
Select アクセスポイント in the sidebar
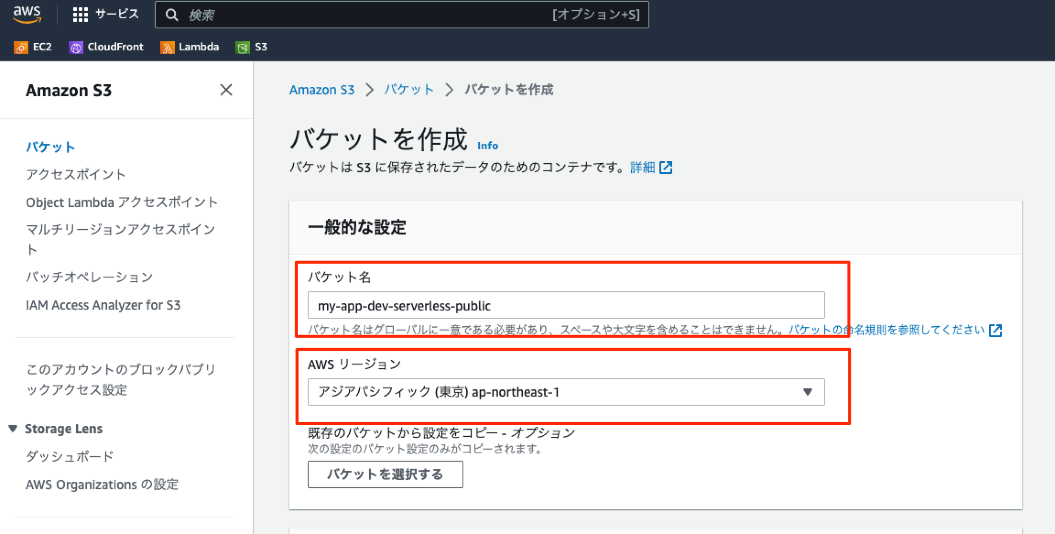pyautogui.click(x=76, y=174)
